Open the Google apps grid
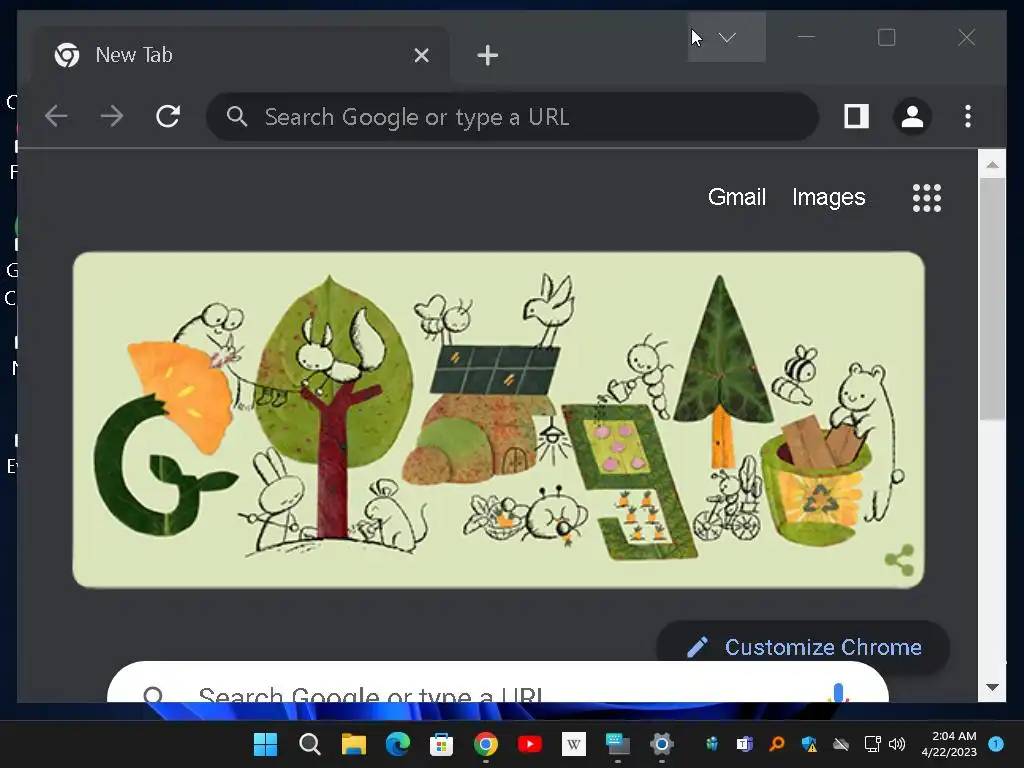 click(927, 198)
